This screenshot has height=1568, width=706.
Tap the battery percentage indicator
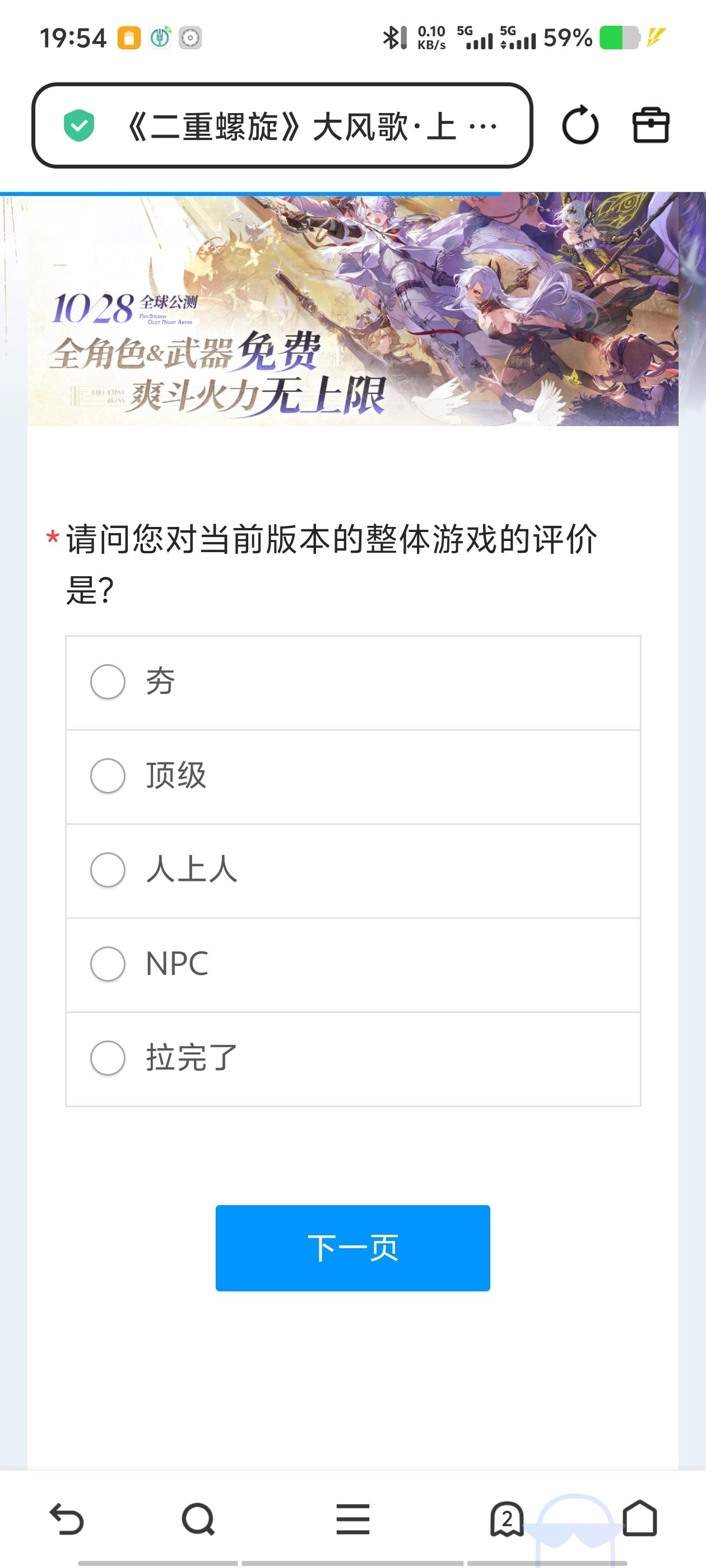pyautogui.click(x=568, y=38)
